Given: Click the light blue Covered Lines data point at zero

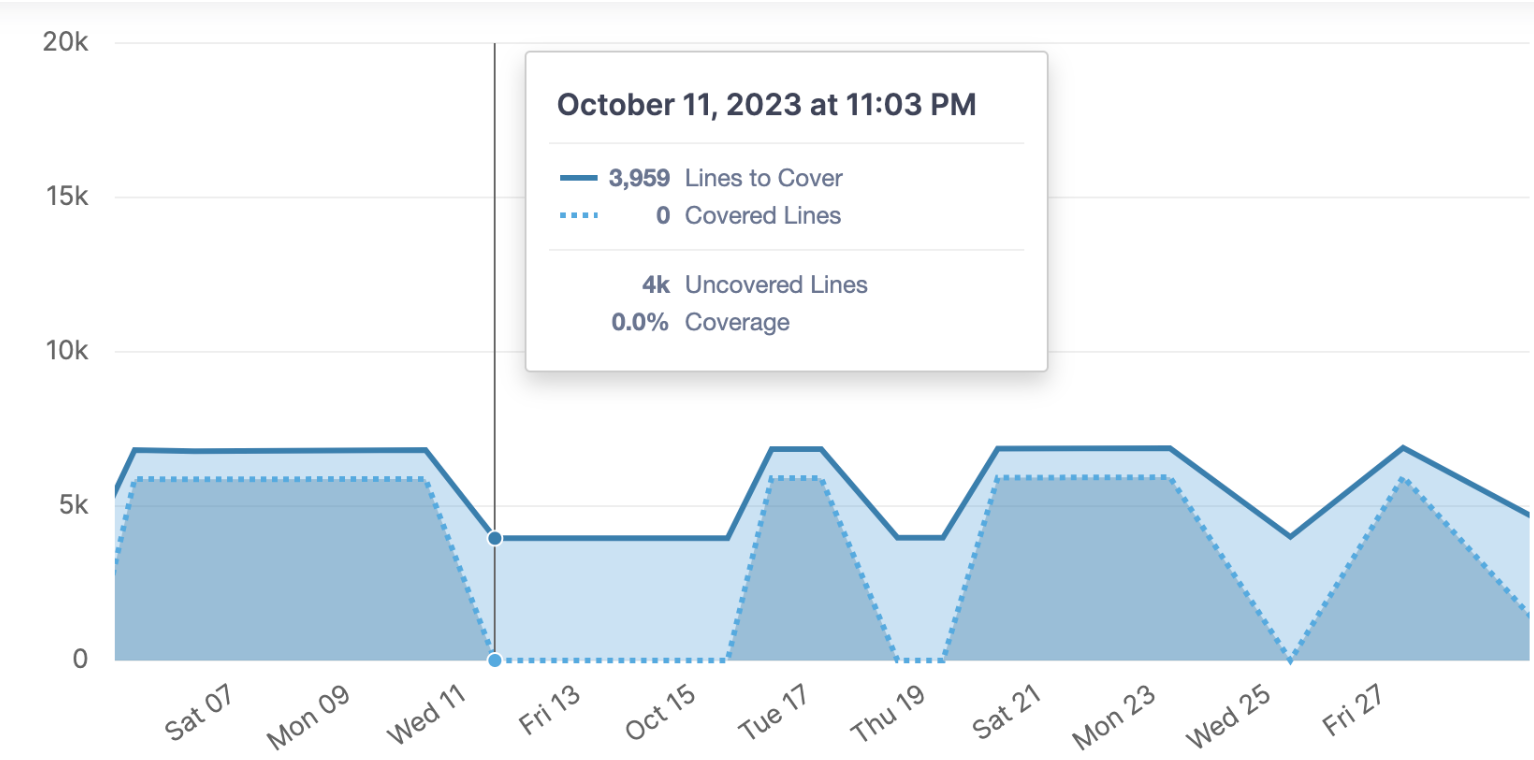Looking at the screenshot, I should (x=494, y=660).
